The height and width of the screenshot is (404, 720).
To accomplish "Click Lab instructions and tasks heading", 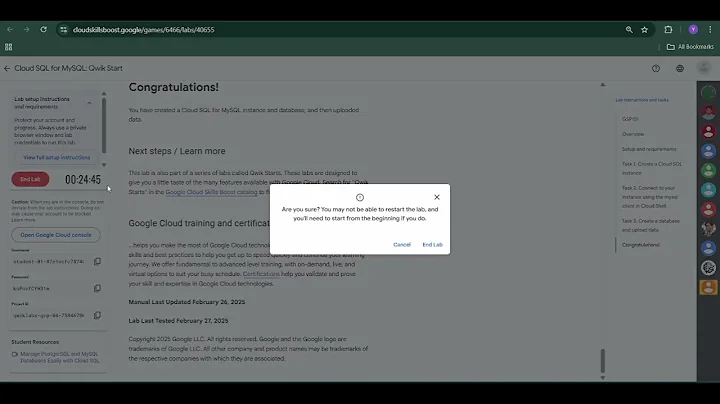I will [642, 100].
